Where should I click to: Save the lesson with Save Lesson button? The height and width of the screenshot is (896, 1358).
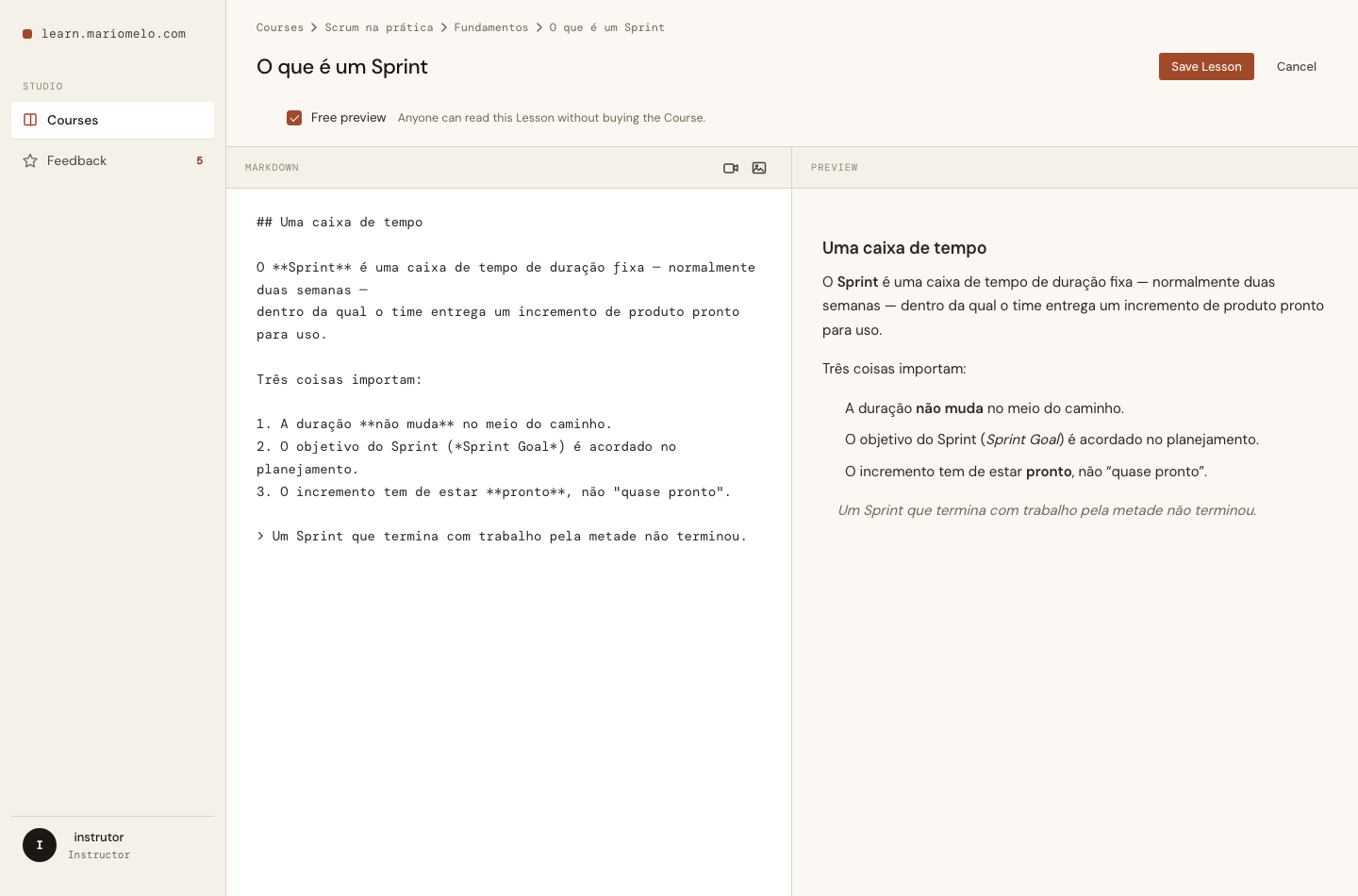coord(1206,66)
